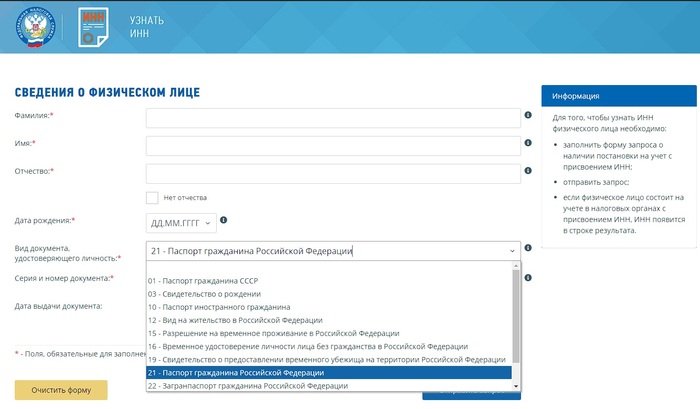Choose 22 - Загранпаспорт гражданина Российской Федерации
The width and height of the screenshot is (700, 409).
pyautogui.click(x=329, y=386)
